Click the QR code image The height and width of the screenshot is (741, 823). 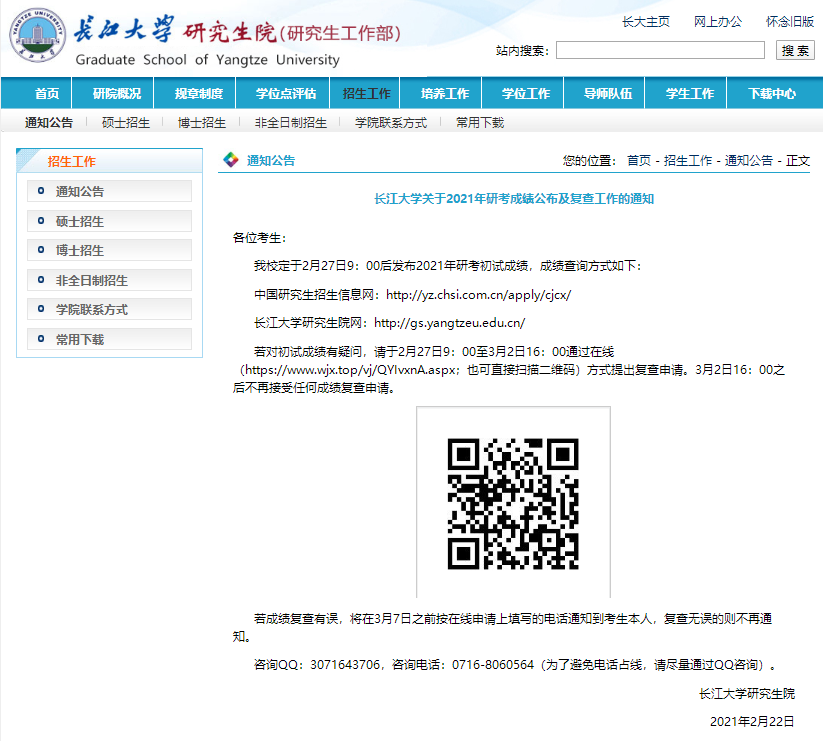point(513,503)
